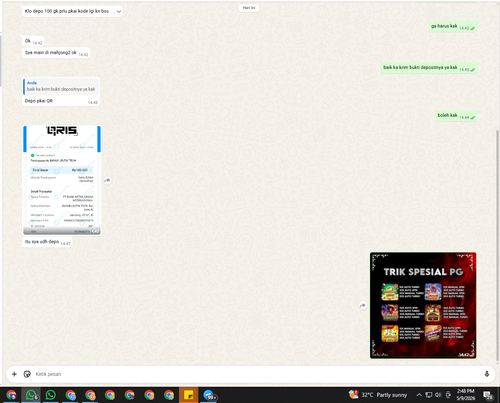500x403 pixels.
Task: Open network settings tray icon
Action: pos(429,395)
